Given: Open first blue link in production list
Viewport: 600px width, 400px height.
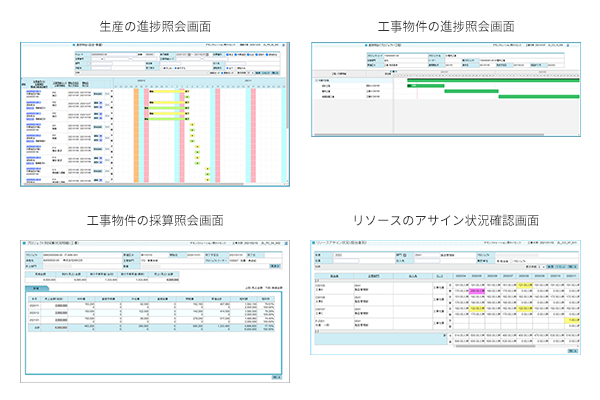Looking at the screenshot, I should [33, 90].
